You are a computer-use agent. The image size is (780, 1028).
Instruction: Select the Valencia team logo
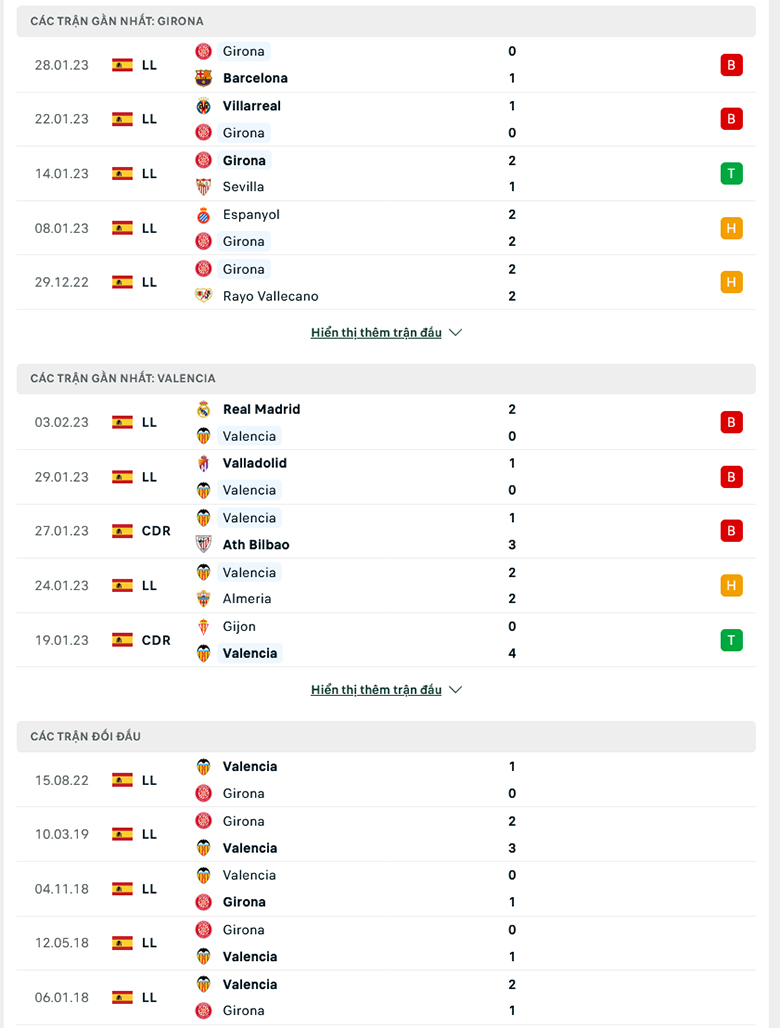coord(204,435)
